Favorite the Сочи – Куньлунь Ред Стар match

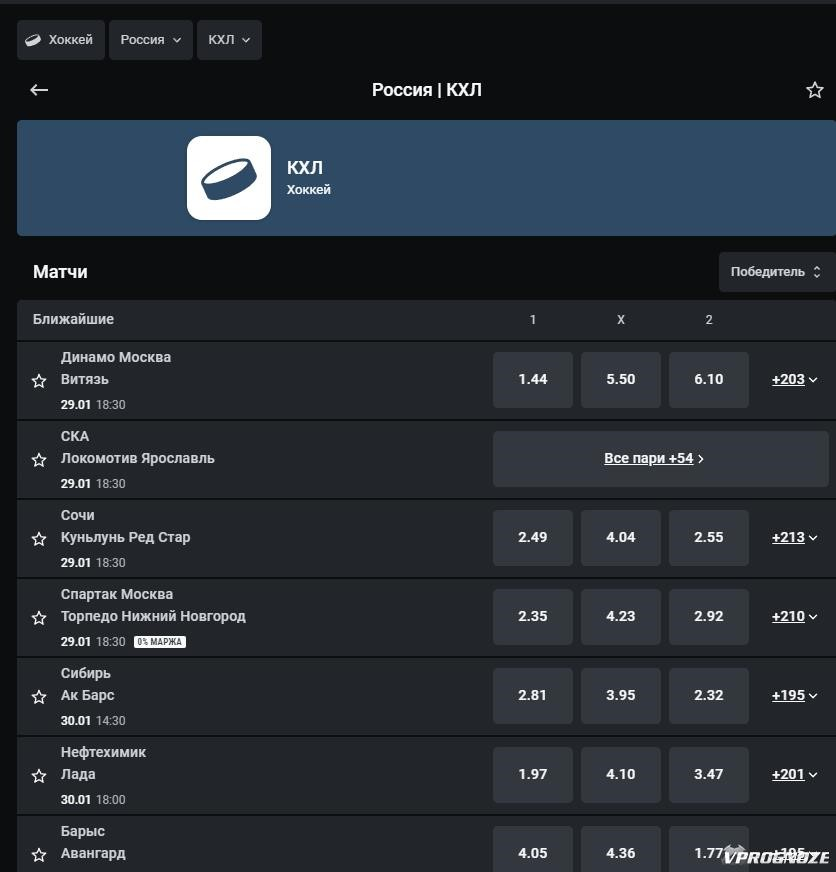click(x=39, y=539)
